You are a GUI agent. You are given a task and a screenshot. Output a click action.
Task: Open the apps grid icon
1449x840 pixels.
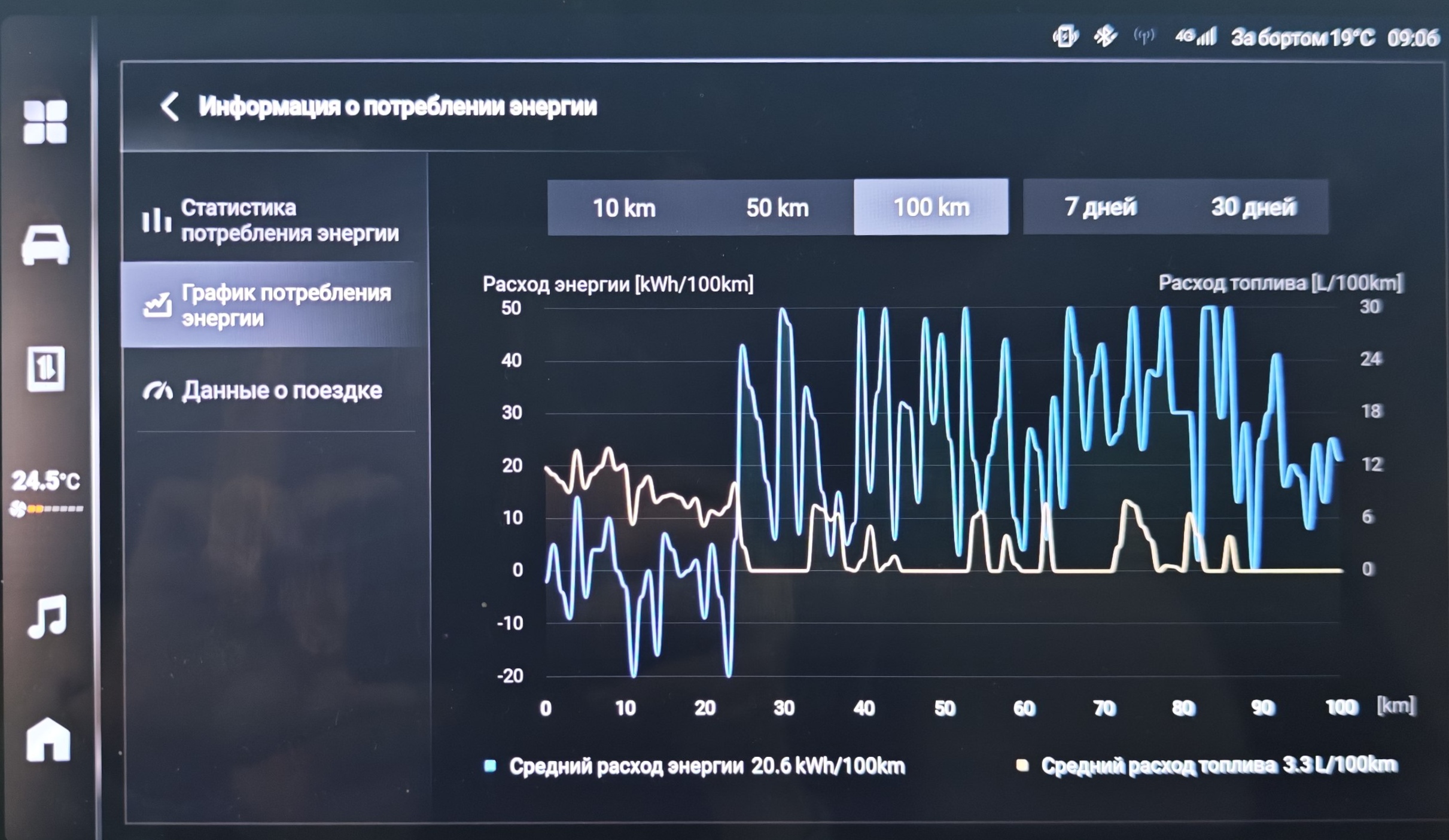45,122
